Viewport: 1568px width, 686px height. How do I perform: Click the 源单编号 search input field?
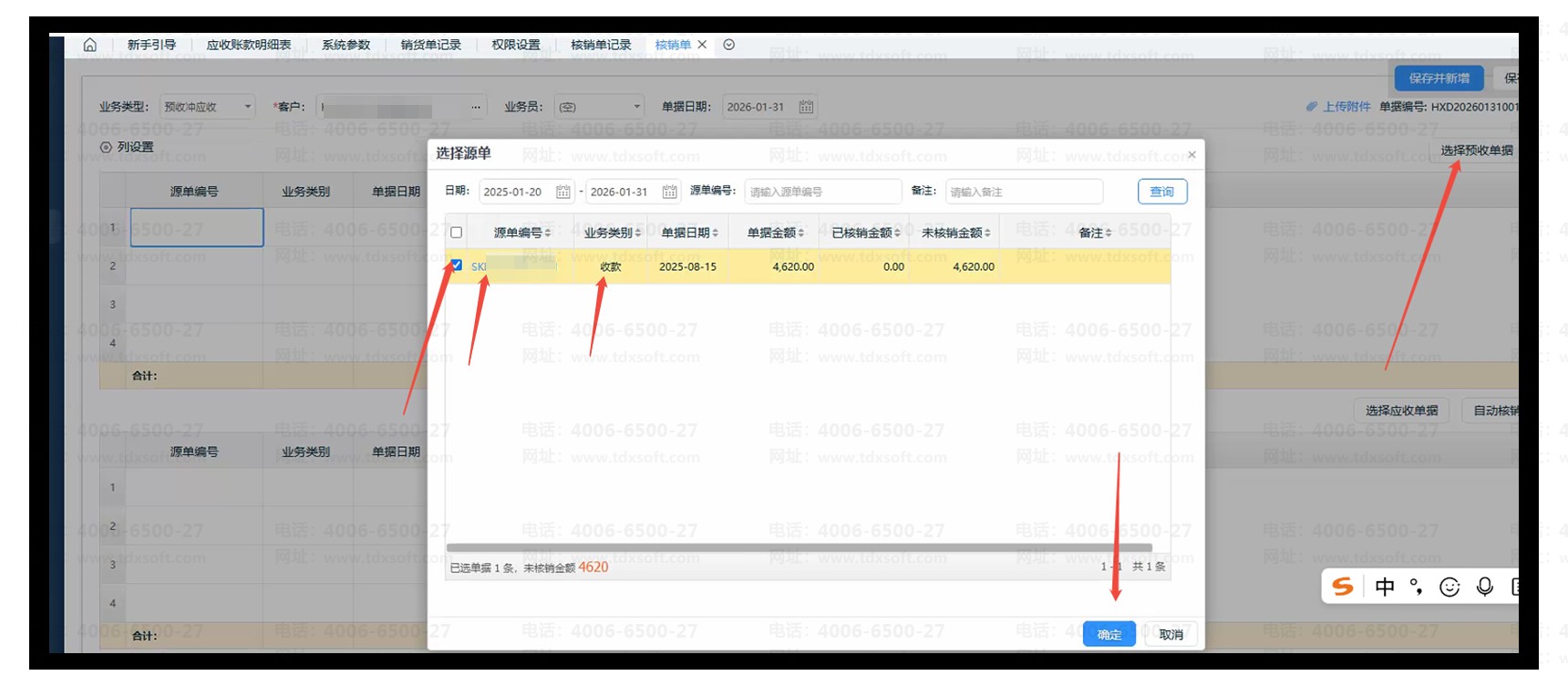click(822, 192)
